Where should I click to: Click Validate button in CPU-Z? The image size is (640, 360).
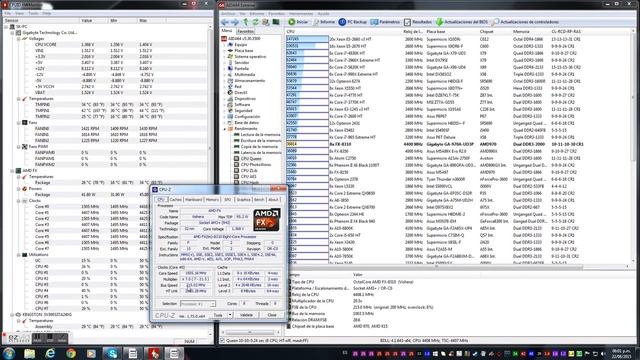pyautogui.click(x=246, y=315)
